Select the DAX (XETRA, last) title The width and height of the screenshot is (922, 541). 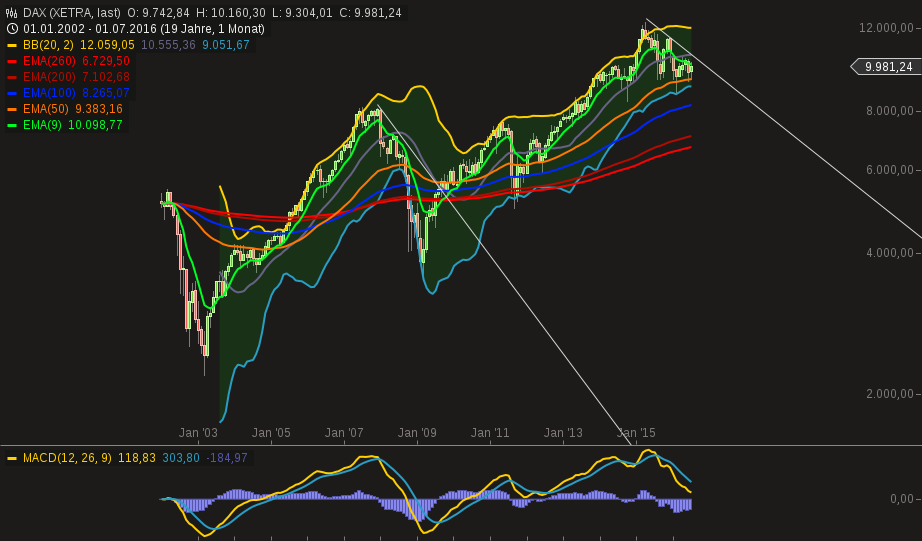[72, 12]
